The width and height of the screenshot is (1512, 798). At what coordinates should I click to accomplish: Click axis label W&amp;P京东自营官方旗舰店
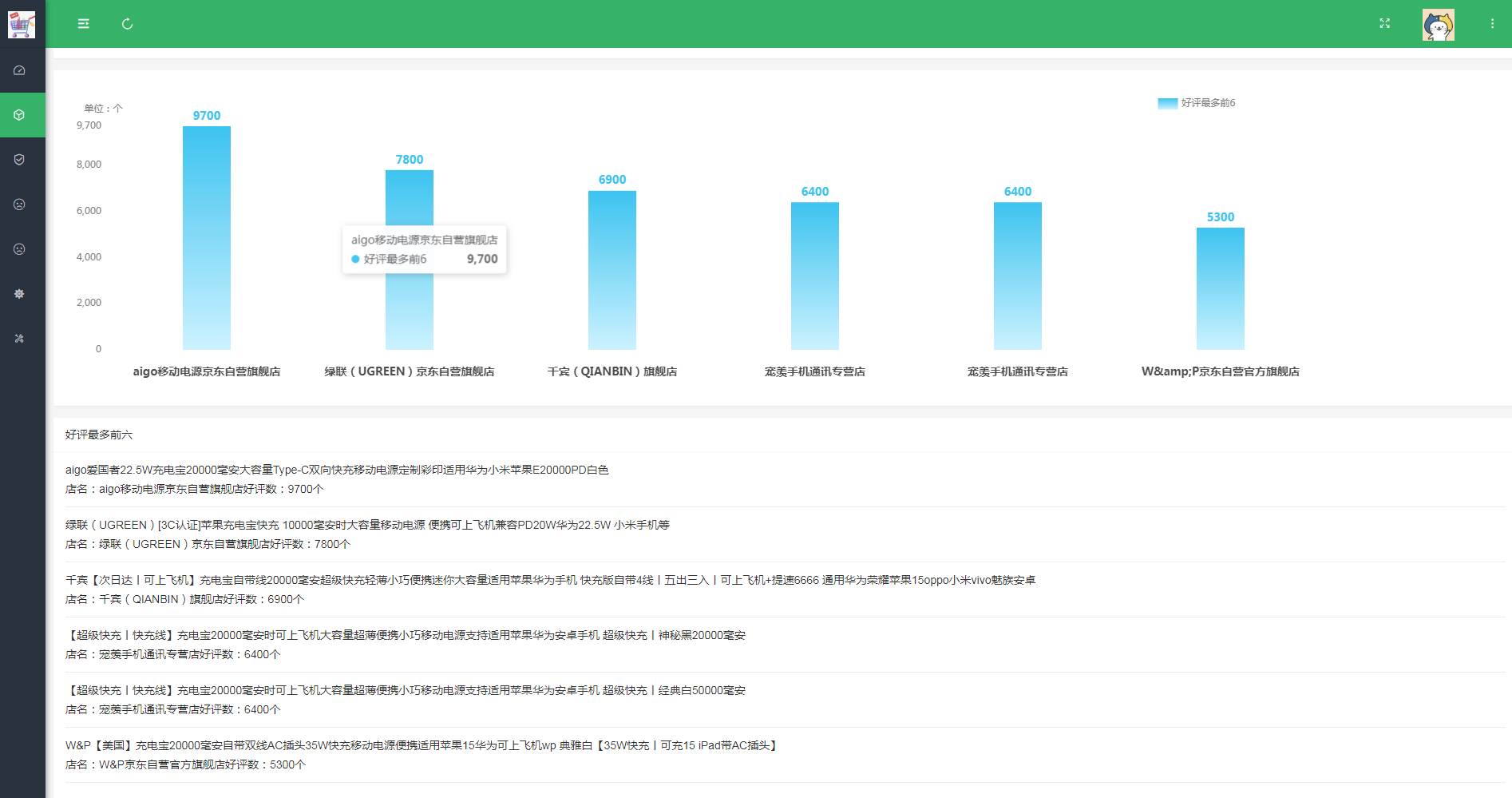(x=1221, y=371)
